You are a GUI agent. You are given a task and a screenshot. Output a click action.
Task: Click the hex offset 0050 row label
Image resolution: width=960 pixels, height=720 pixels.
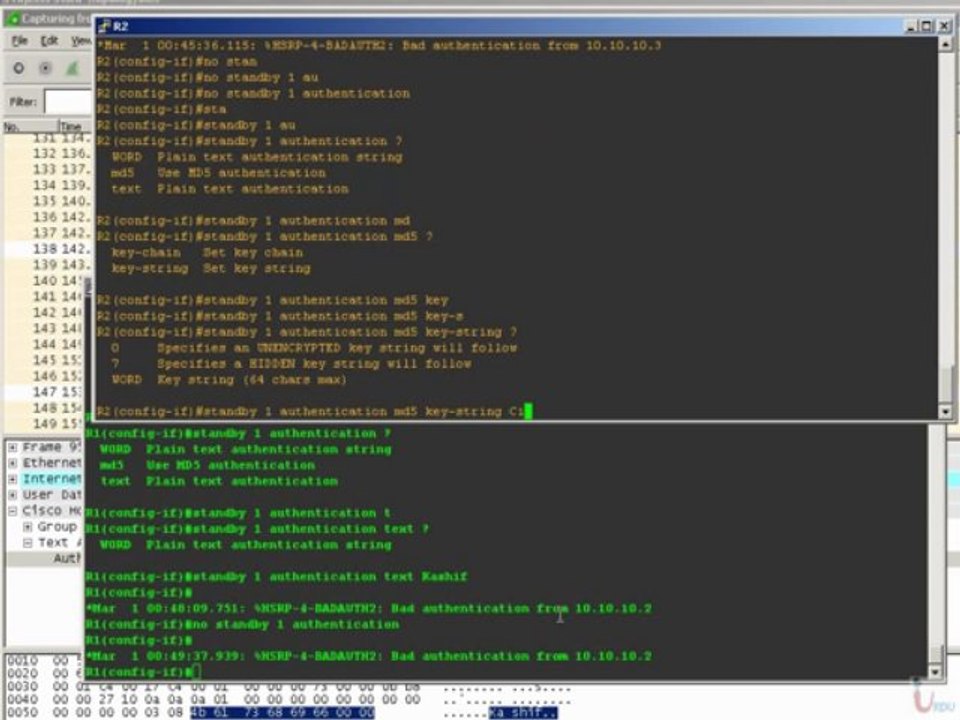point(22,713)
